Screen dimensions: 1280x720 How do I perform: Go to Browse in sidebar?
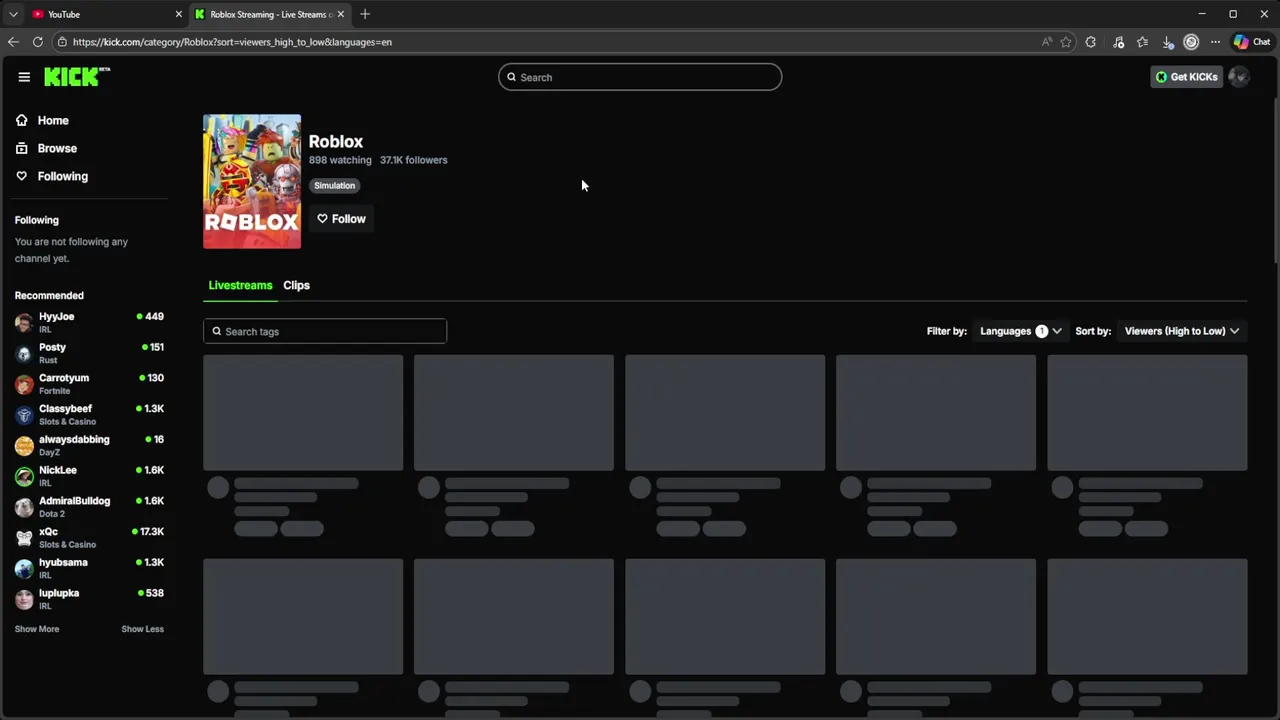tap(57, 148)
